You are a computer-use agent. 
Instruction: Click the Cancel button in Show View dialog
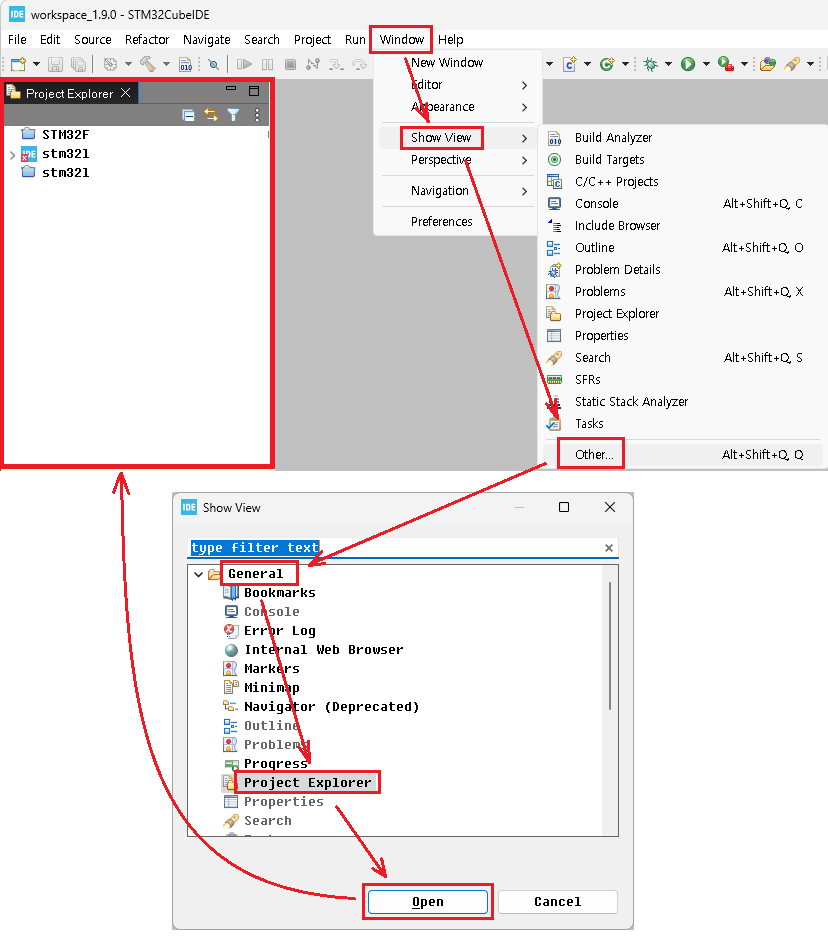point(558,902)
